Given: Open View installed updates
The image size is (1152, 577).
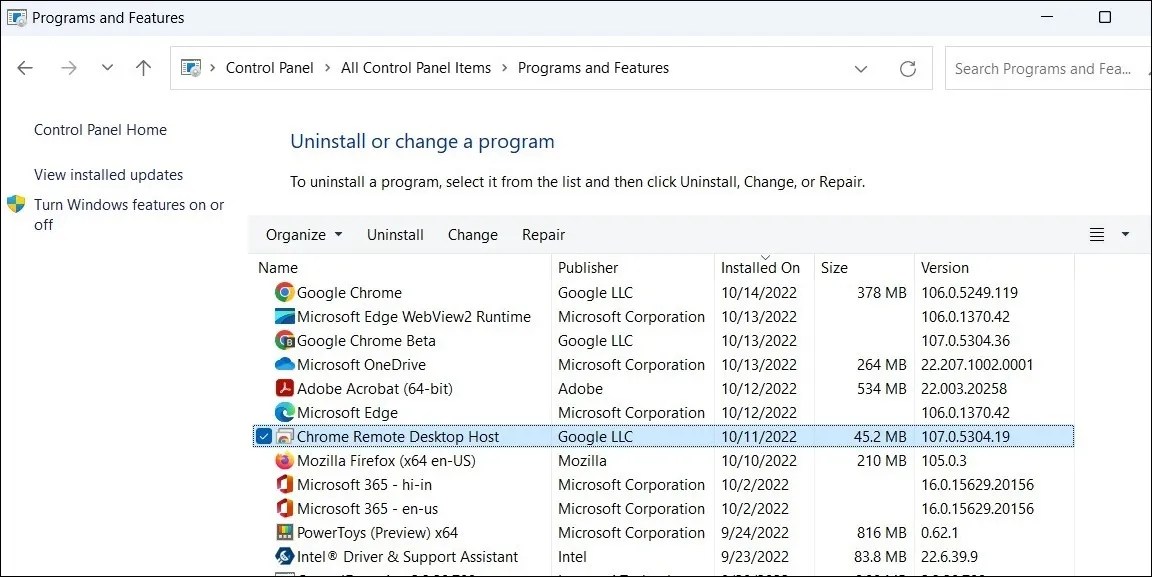Looking at the screenshot, I should pyautogui.click(x=108, y=174).
